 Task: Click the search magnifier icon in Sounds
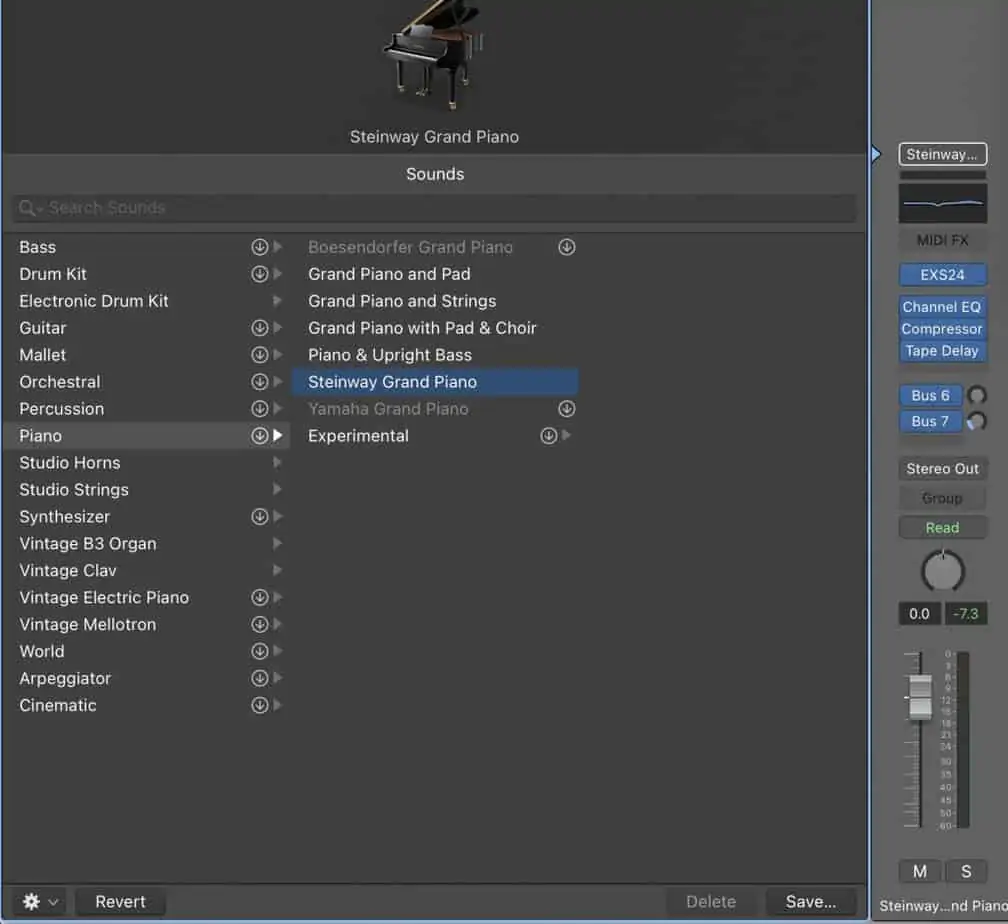[x=27, y=208]
